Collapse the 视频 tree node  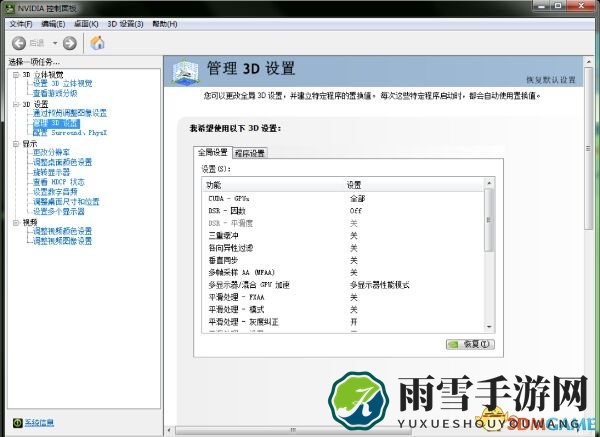click(x=16, y=222)
